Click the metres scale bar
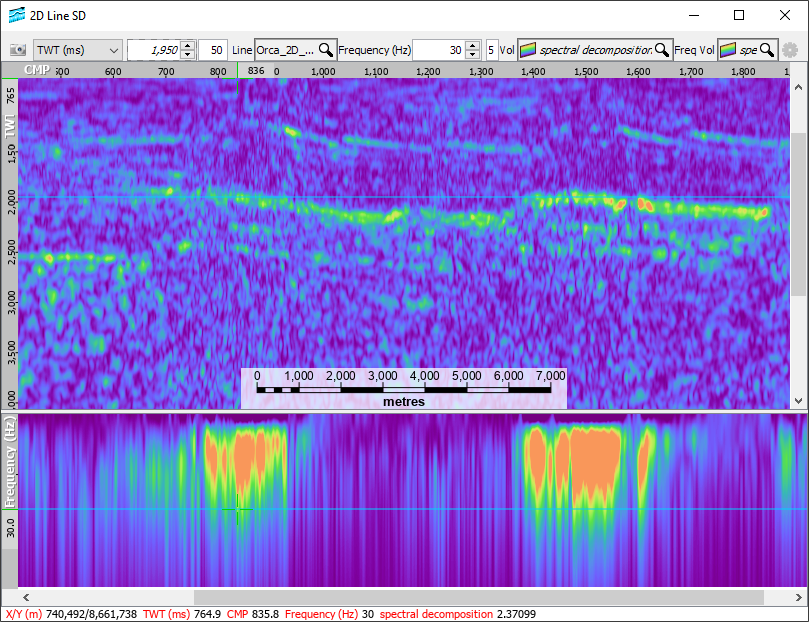Viewport: 809px width, 622px height. tap(404, 388)
